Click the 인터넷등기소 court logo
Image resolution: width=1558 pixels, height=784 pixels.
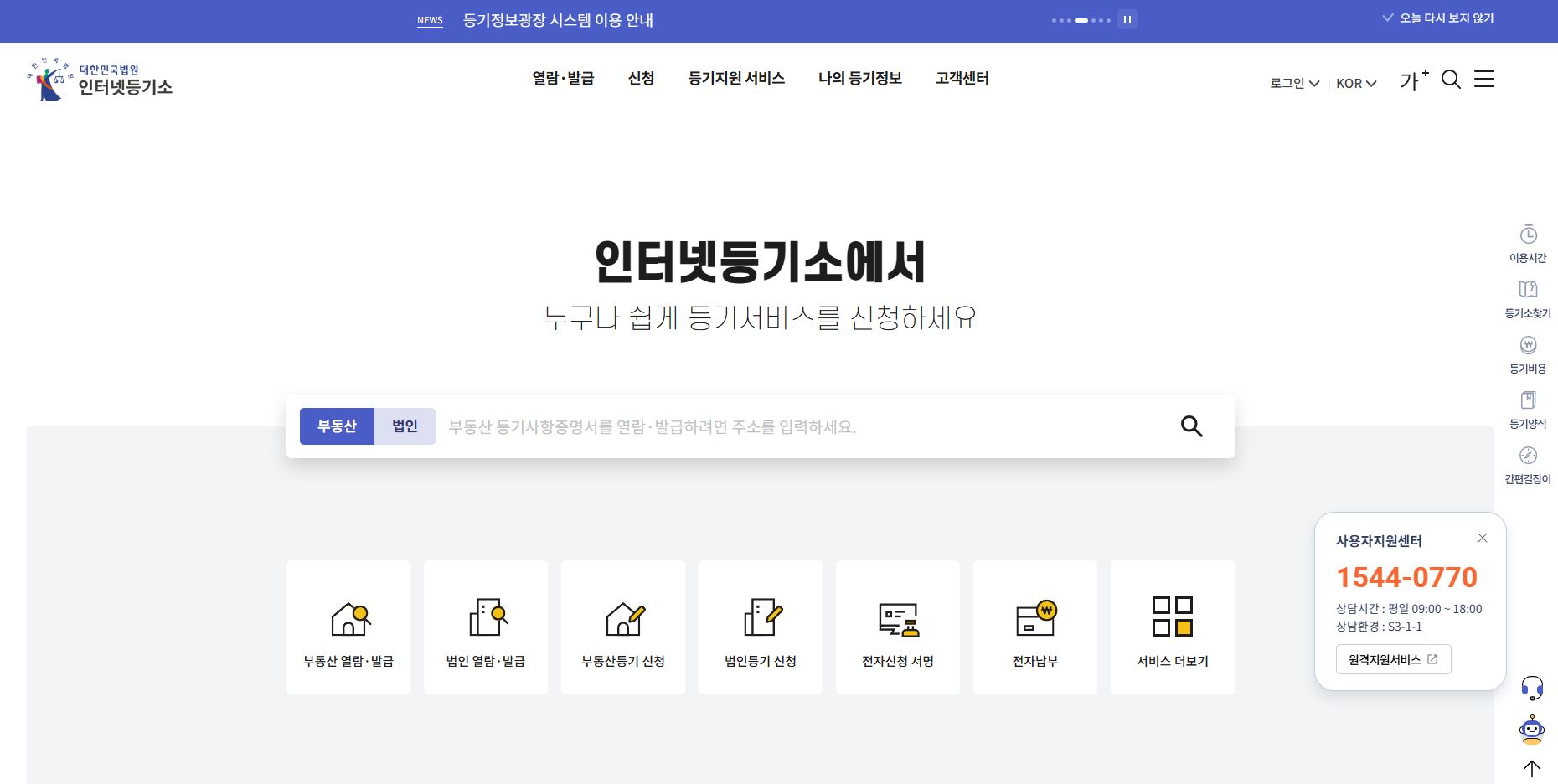coord(100,80)
